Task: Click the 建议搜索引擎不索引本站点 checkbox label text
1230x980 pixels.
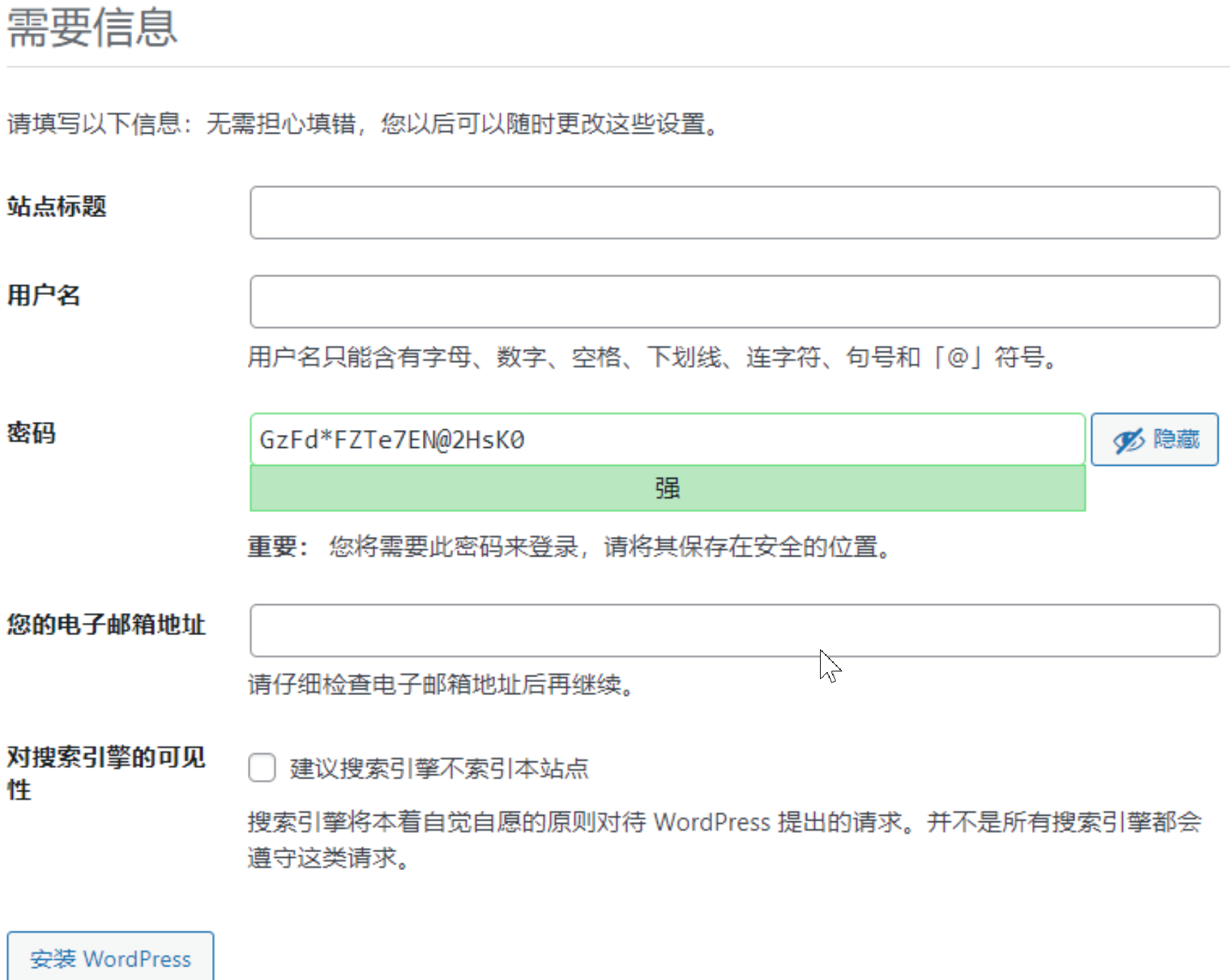Action: coord(439,769)
